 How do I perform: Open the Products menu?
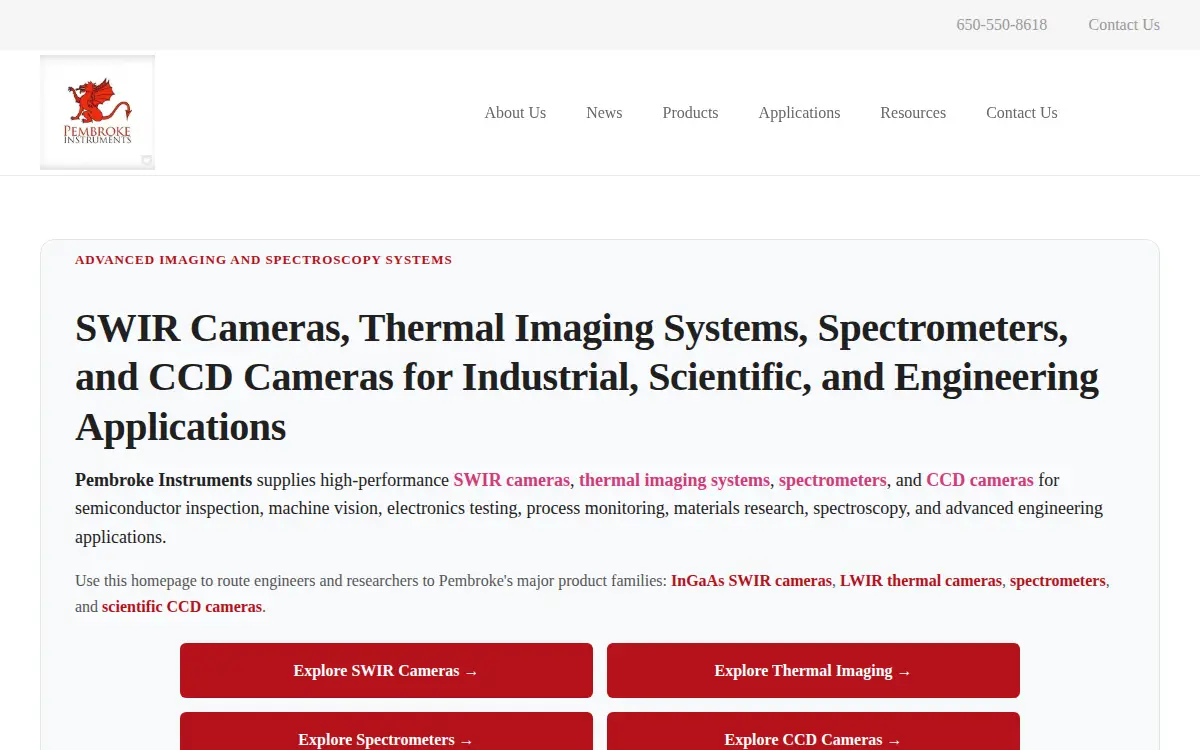click(x=690, y=113)
